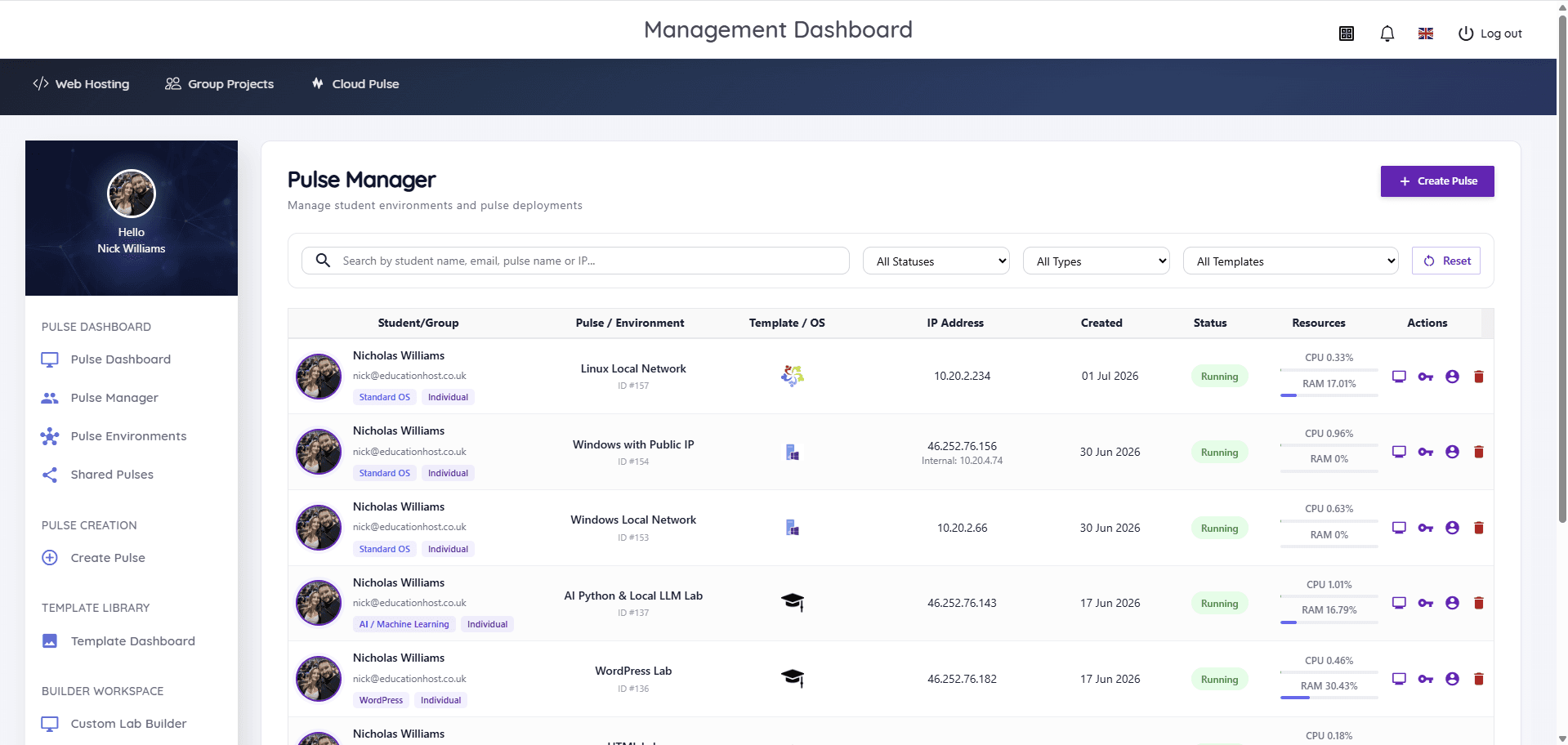Image resolution: width=1568 pixels, height=745 pixels.
Task: Open the All Templates dropdown
Action: tap(1291, 261)
